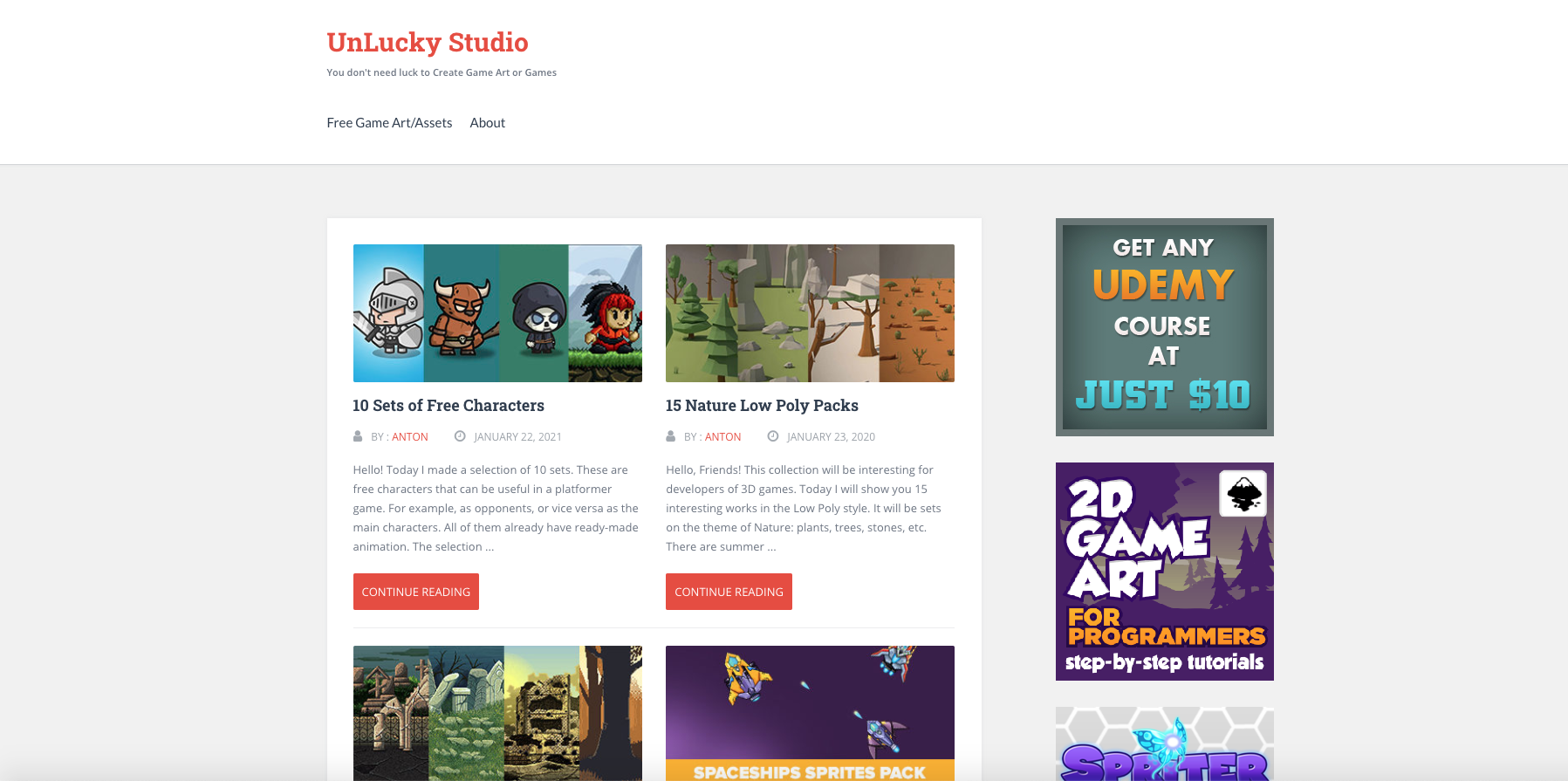Screen dimensions: 1568x781
Task: Open the Udemy course $10 banner
Action: click(x=1164, y=327)
